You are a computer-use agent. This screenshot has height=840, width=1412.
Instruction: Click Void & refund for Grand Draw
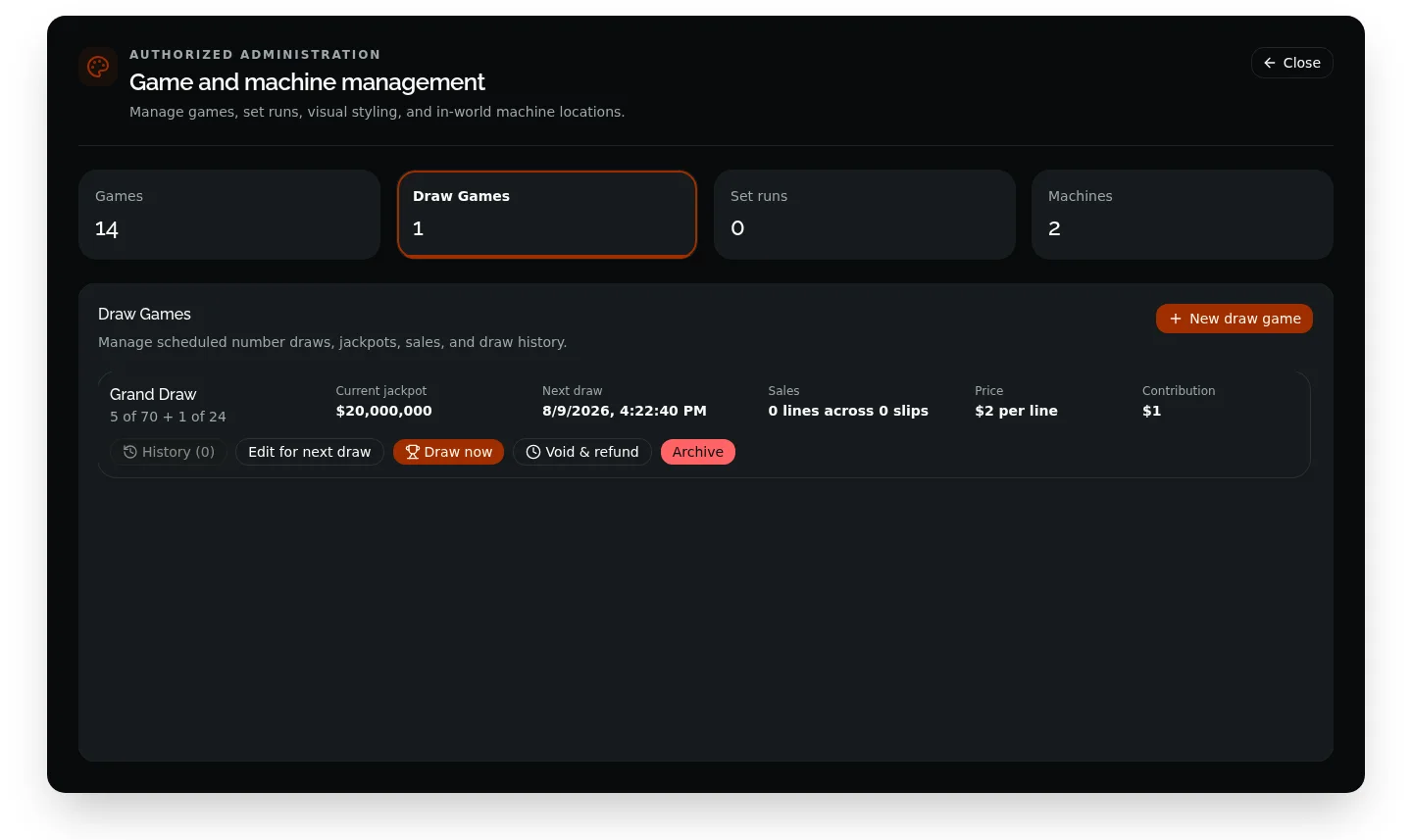coord(582,452)
